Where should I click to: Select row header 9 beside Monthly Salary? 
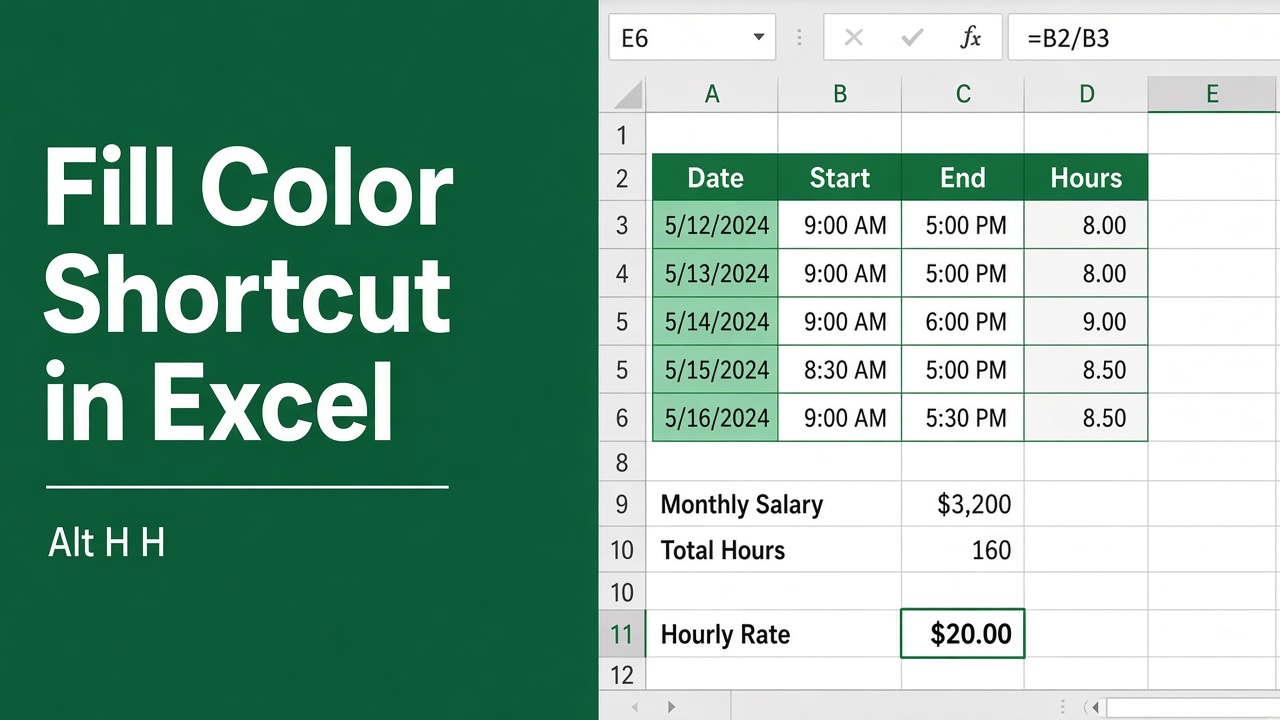tap(622, 504)
